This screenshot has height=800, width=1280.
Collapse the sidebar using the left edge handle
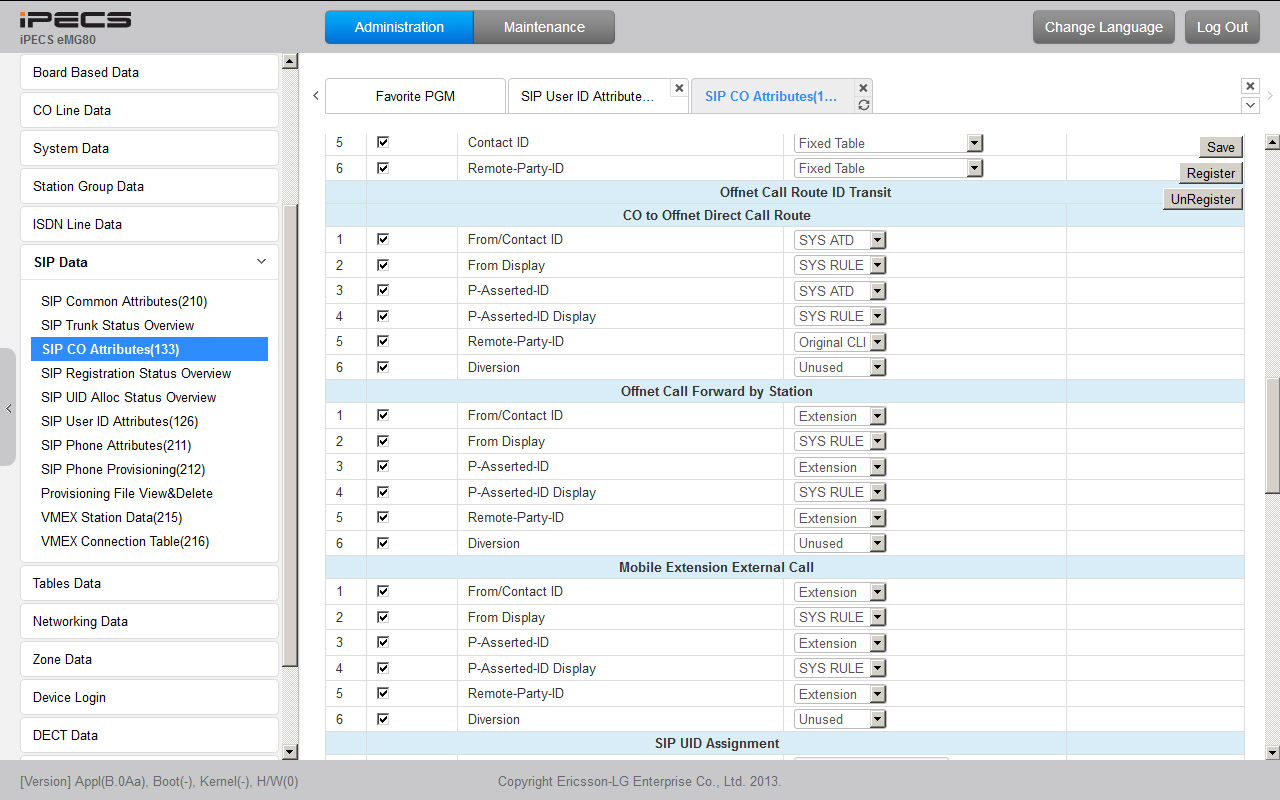[8, 408]
